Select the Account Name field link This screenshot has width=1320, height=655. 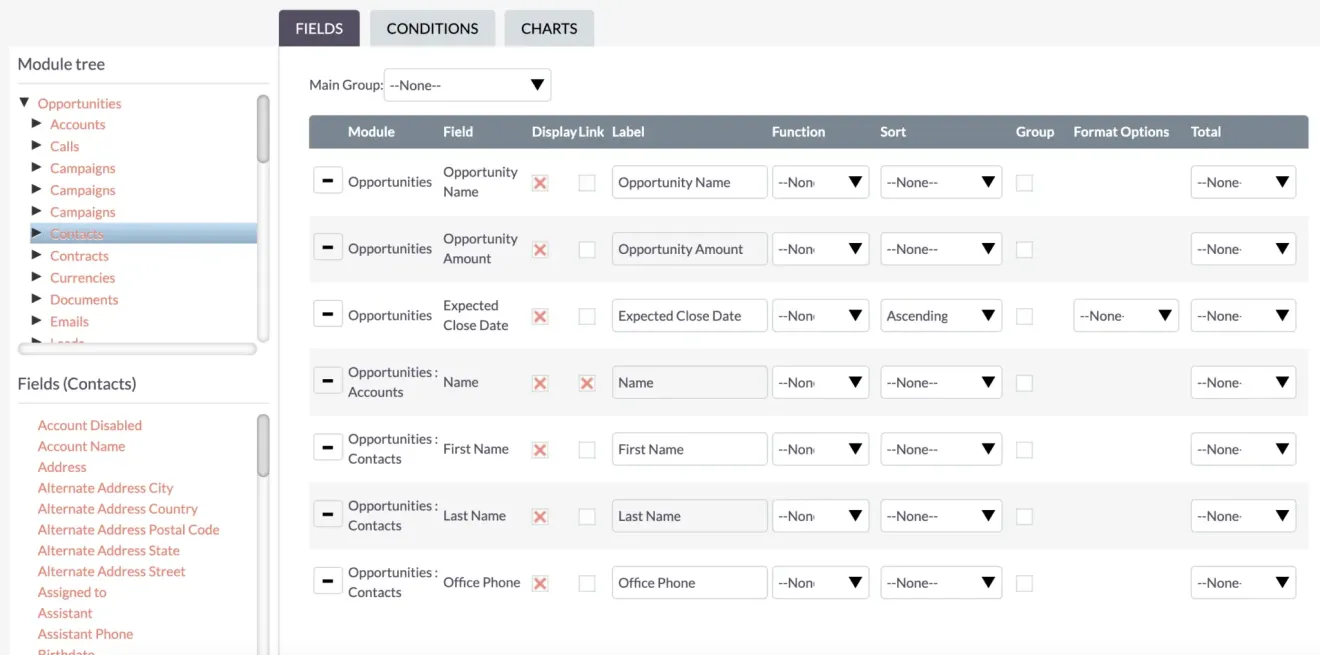(81, 446)
